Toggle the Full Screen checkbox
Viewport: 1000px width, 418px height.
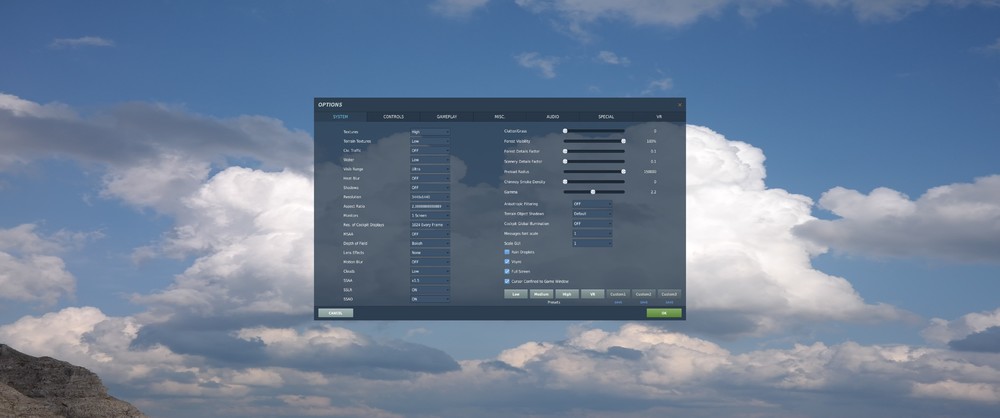point(507,271)
